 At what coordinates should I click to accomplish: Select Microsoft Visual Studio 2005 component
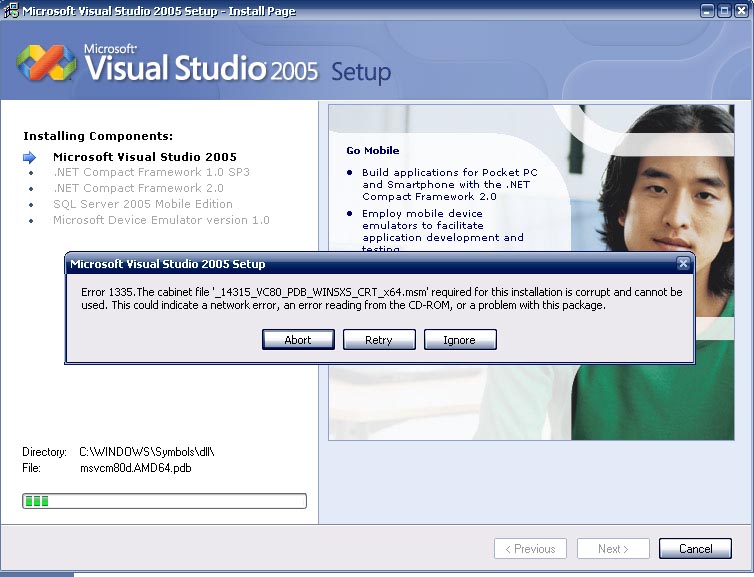pyautogui.click(x=145, y=157)
